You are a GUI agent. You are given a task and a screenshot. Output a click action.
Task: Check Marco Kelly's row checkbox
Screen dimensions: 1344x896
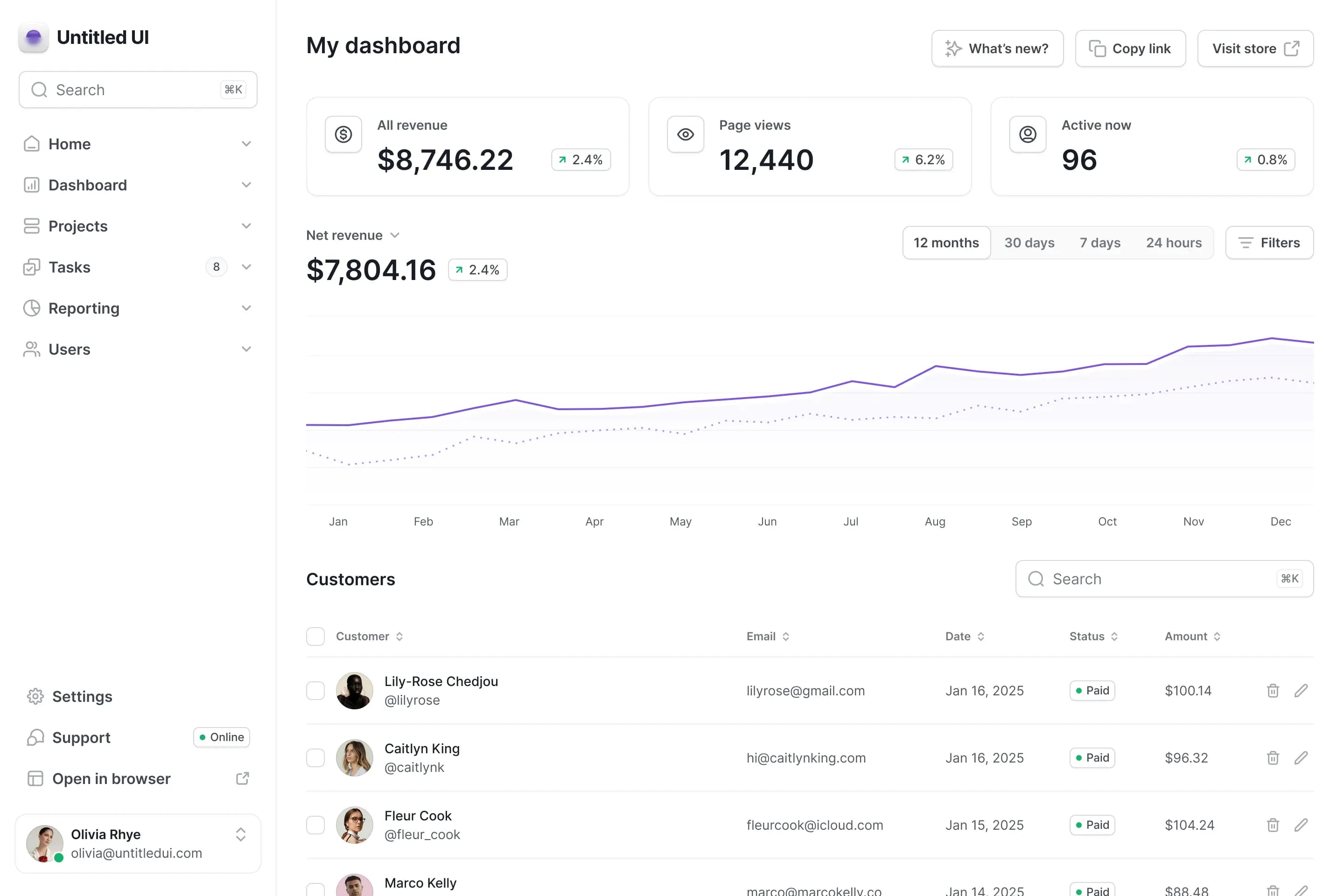coord(315,889)
